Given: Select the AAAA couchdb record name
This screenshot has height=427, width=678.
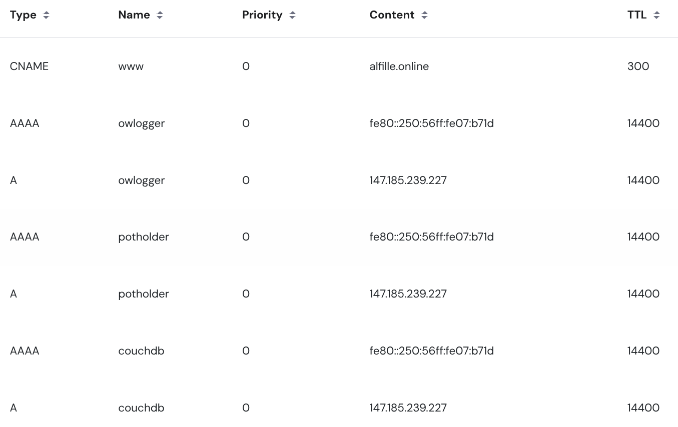Looking at the screenshot, I should click(141, 351).
